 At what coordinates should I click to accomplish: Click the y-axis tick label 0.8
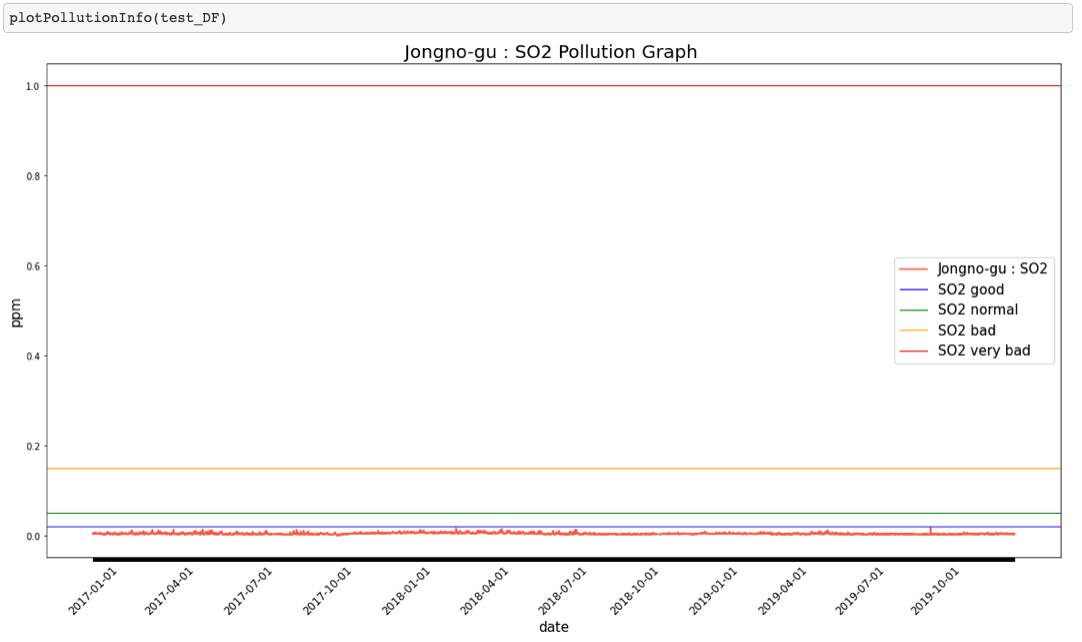32,176
